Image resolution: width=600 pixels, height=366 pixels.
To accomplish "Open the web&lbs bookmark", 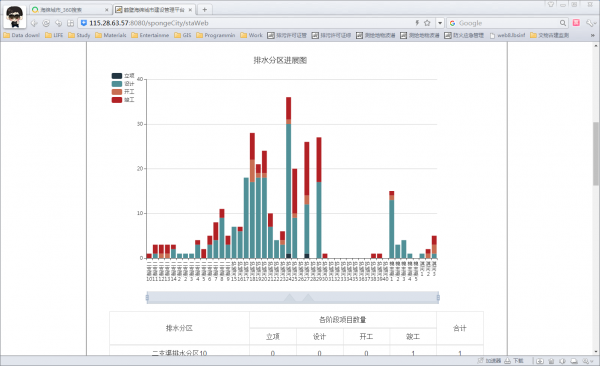I will tap(507, 35).
